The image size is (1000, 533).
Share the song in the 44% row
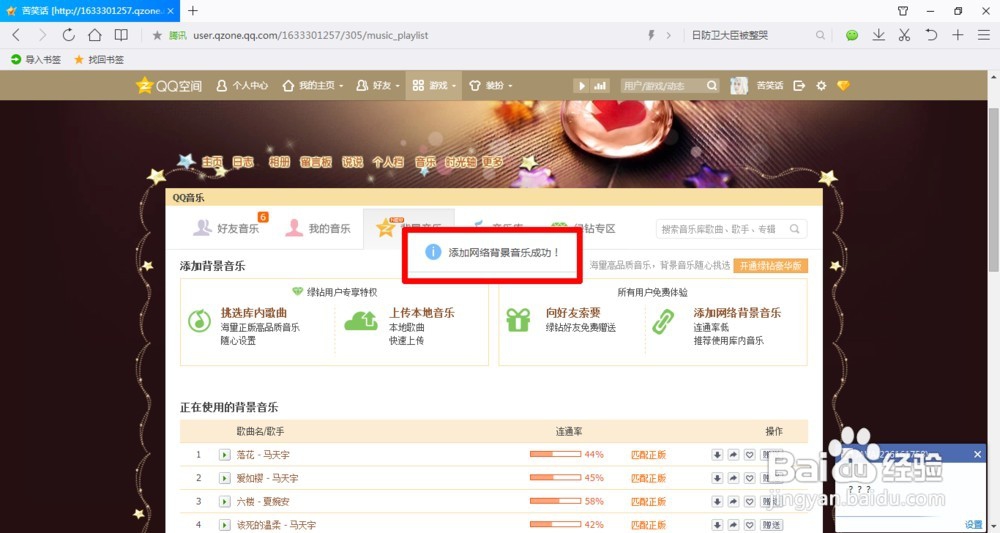(x=733, y=455)
